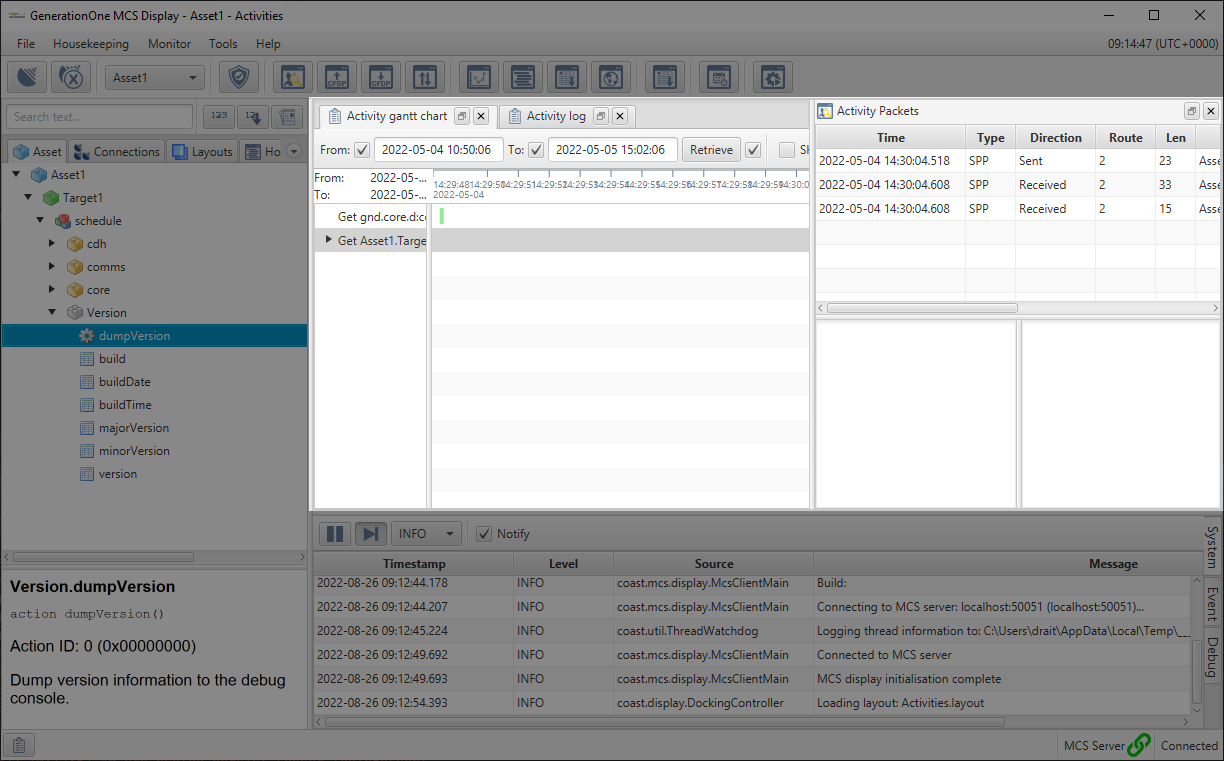Toggle the To date checkbox
The height and width of the screenshot is (761, 1224).
click(536, 150)
